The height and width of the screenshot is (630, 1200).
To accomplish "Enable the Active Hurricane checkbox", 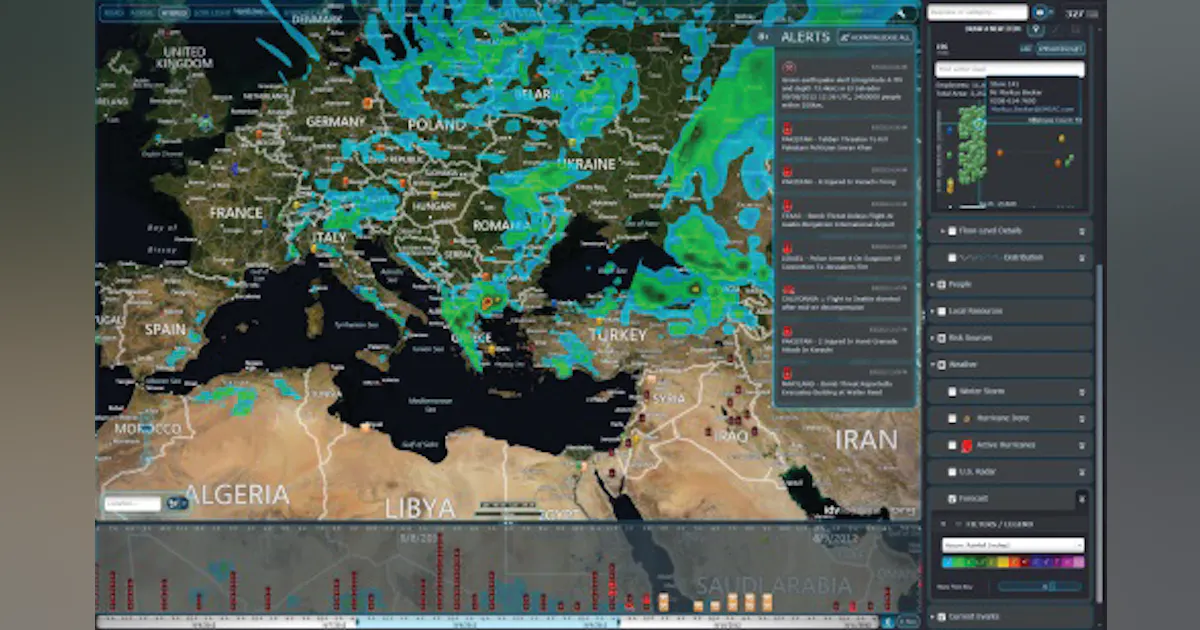I will tap(952, 444).
